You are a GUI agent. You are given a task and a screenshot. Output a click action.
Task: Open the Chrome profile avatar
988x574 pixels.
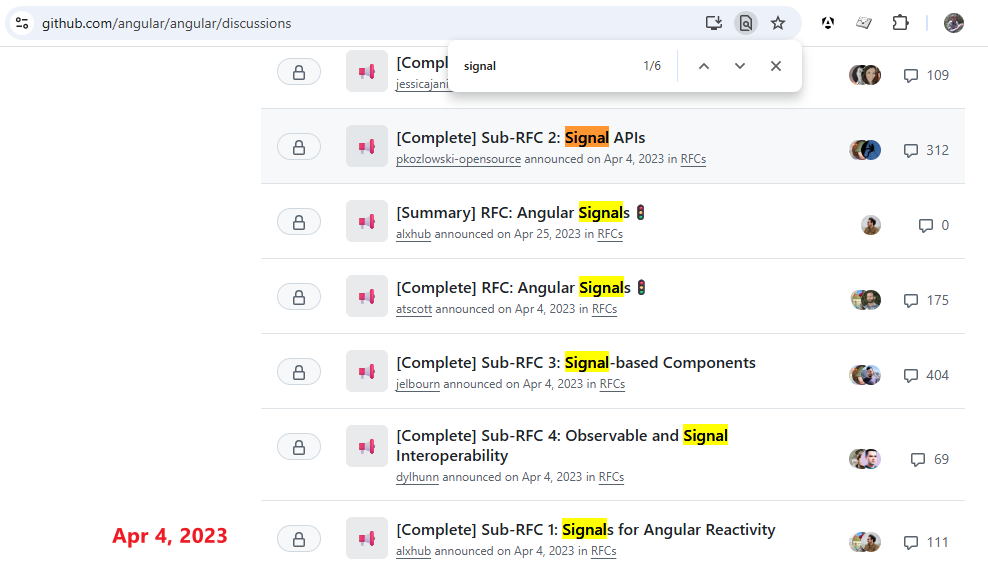pos(954,23)
